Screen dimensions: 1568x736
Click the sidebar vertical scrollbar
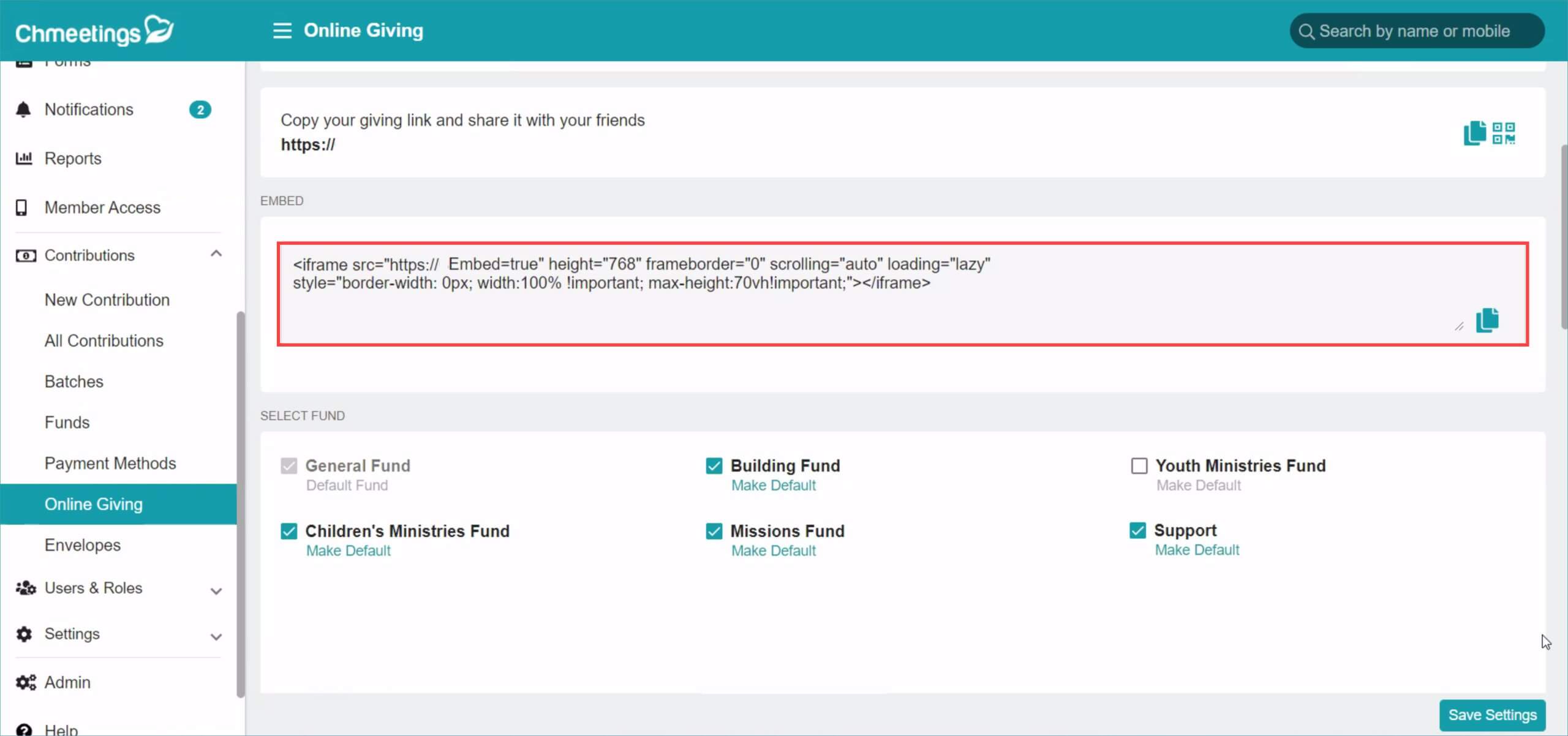click(x=241, y=505)
